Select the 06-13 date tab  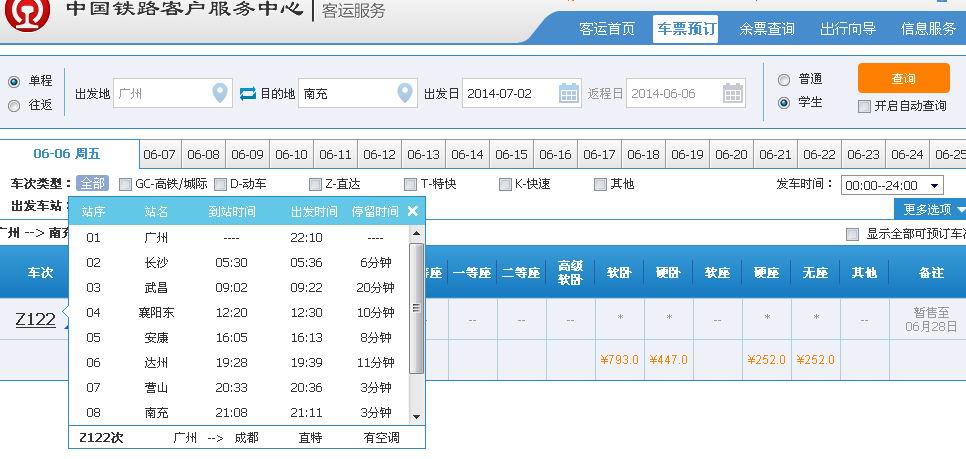click(423, 155)
